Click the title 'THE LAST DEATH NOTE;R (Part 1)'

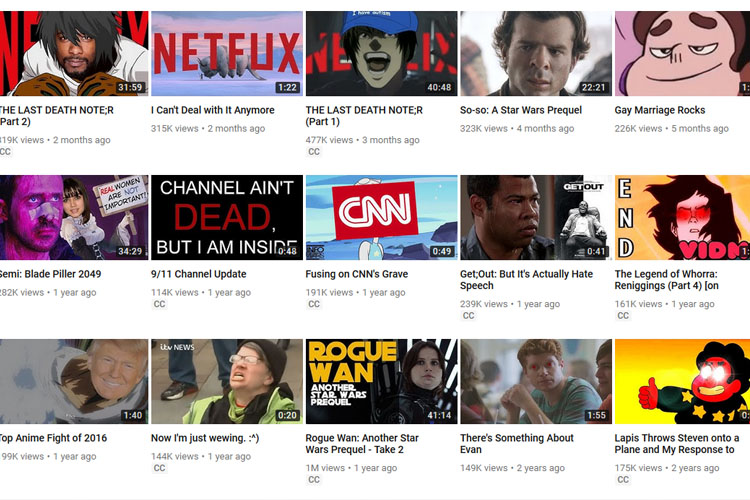click(364, 116)
